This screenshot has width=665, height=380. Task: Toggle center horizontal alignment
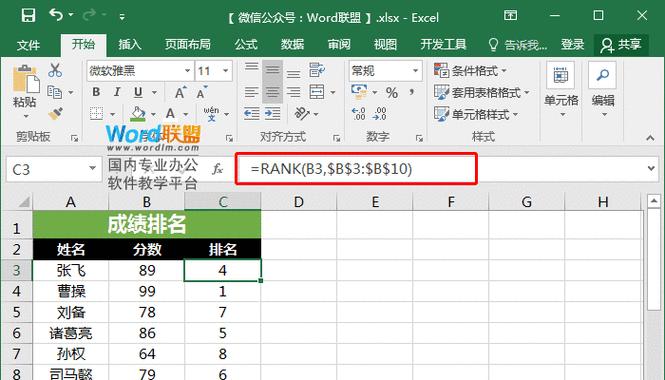pyautogui.click(x=272, y=92)
